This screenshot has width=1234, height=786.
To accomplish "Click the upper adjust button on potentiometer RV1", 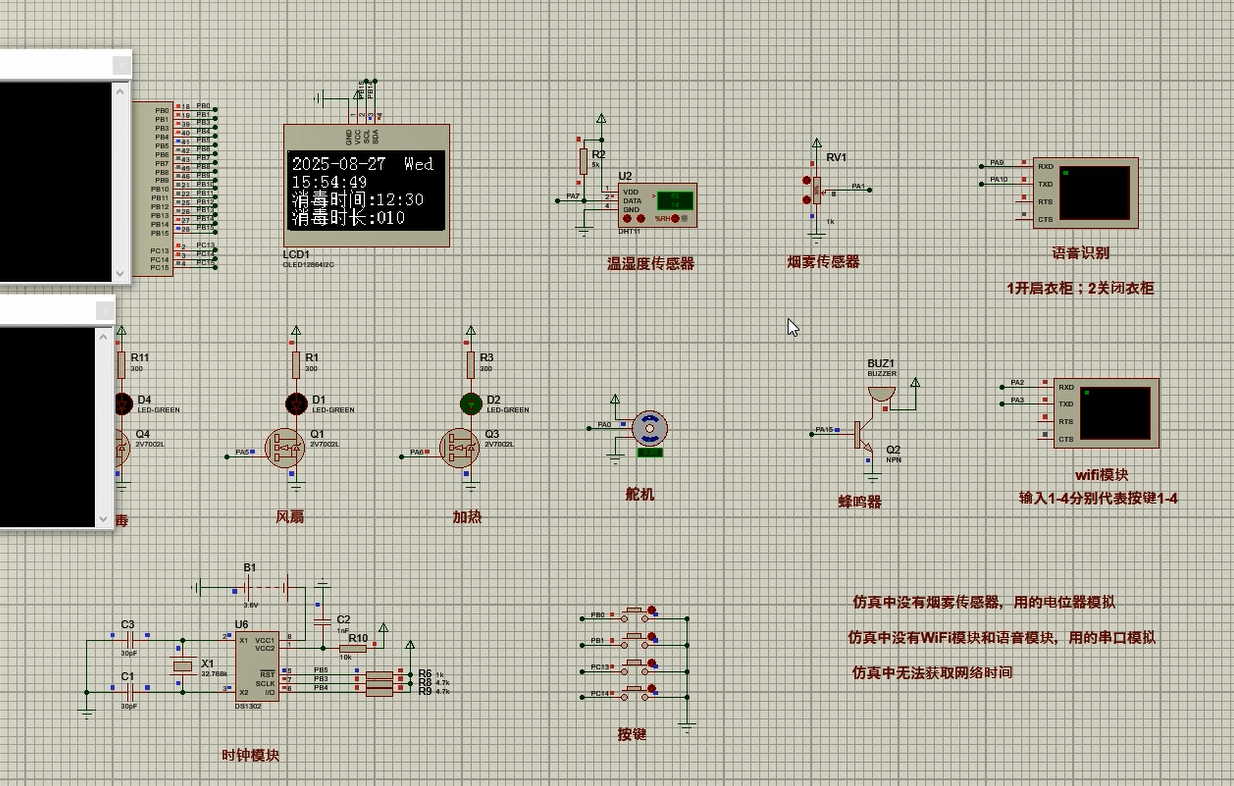I will (x=806, y=180).
